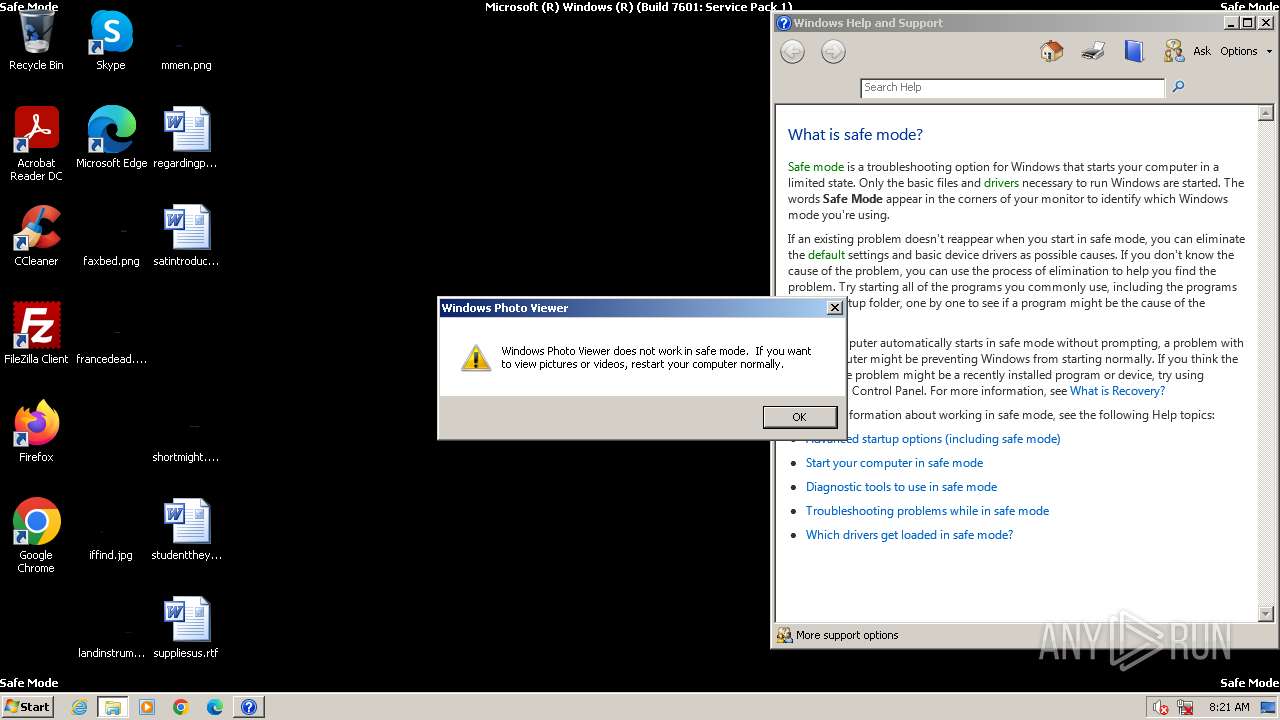Click the muted volume tray icon

click(1161, 707)
